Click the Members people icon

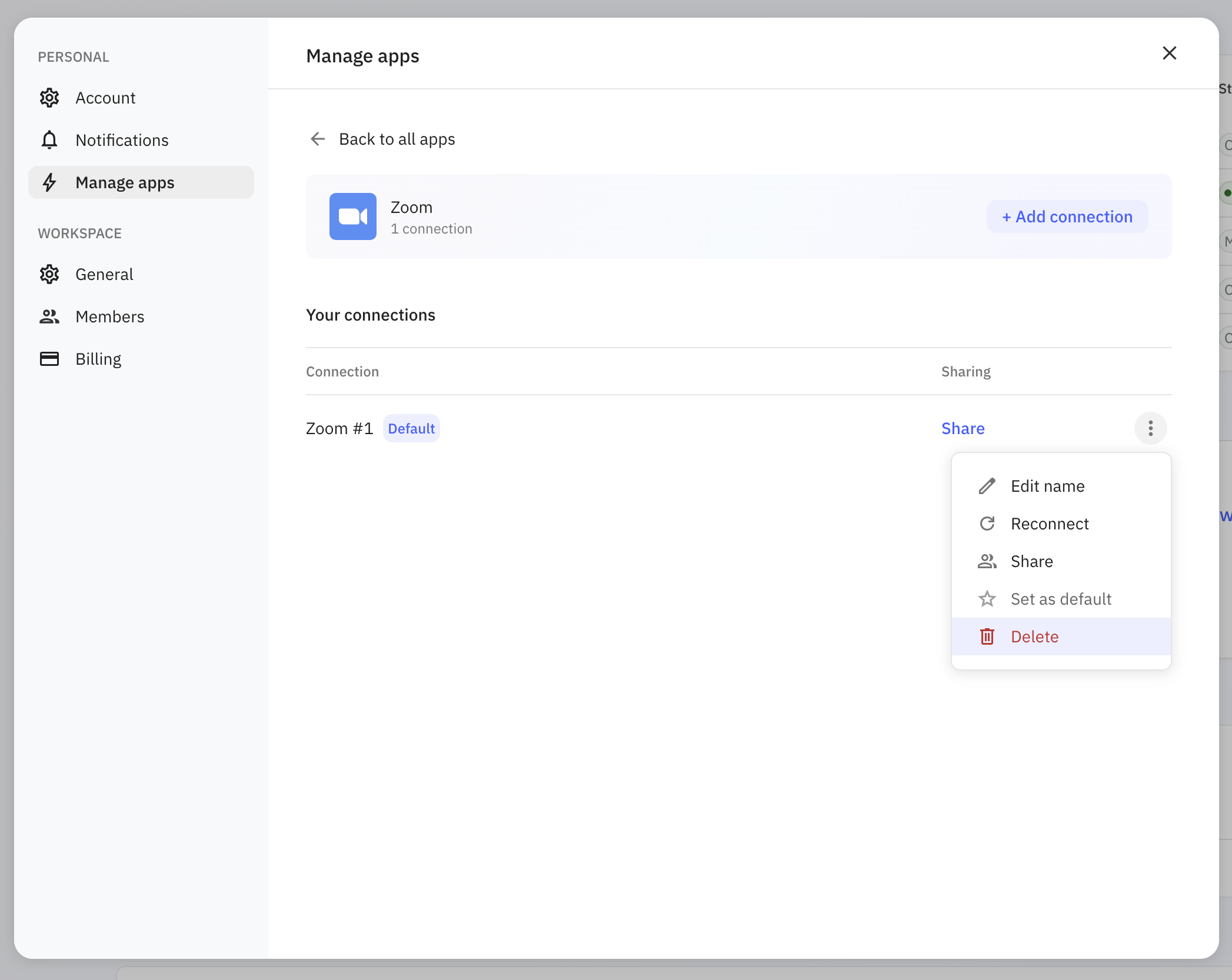(49, 316)
